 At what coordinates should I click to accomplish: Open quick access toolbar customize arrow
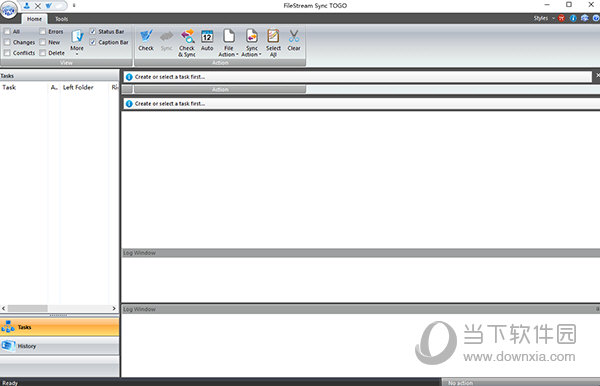point(74,5)
